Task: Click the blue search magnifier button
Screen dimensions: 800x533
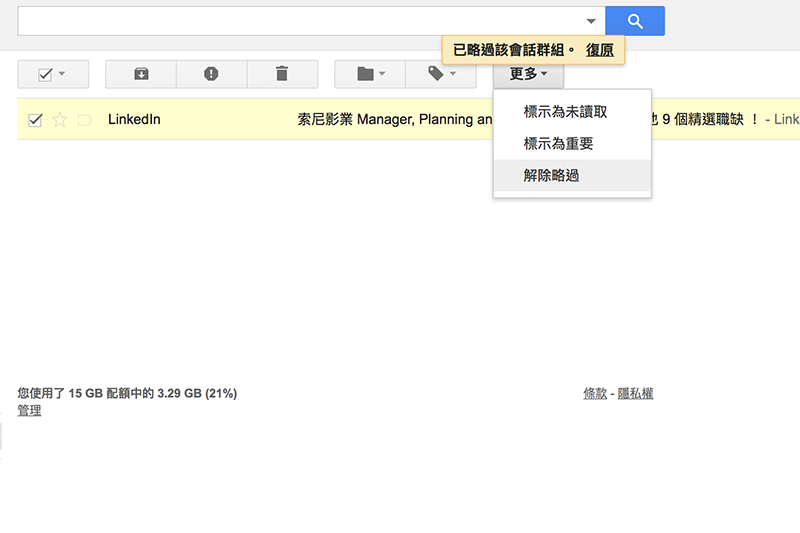Action: pyautogui.click(x=635, y=21)
